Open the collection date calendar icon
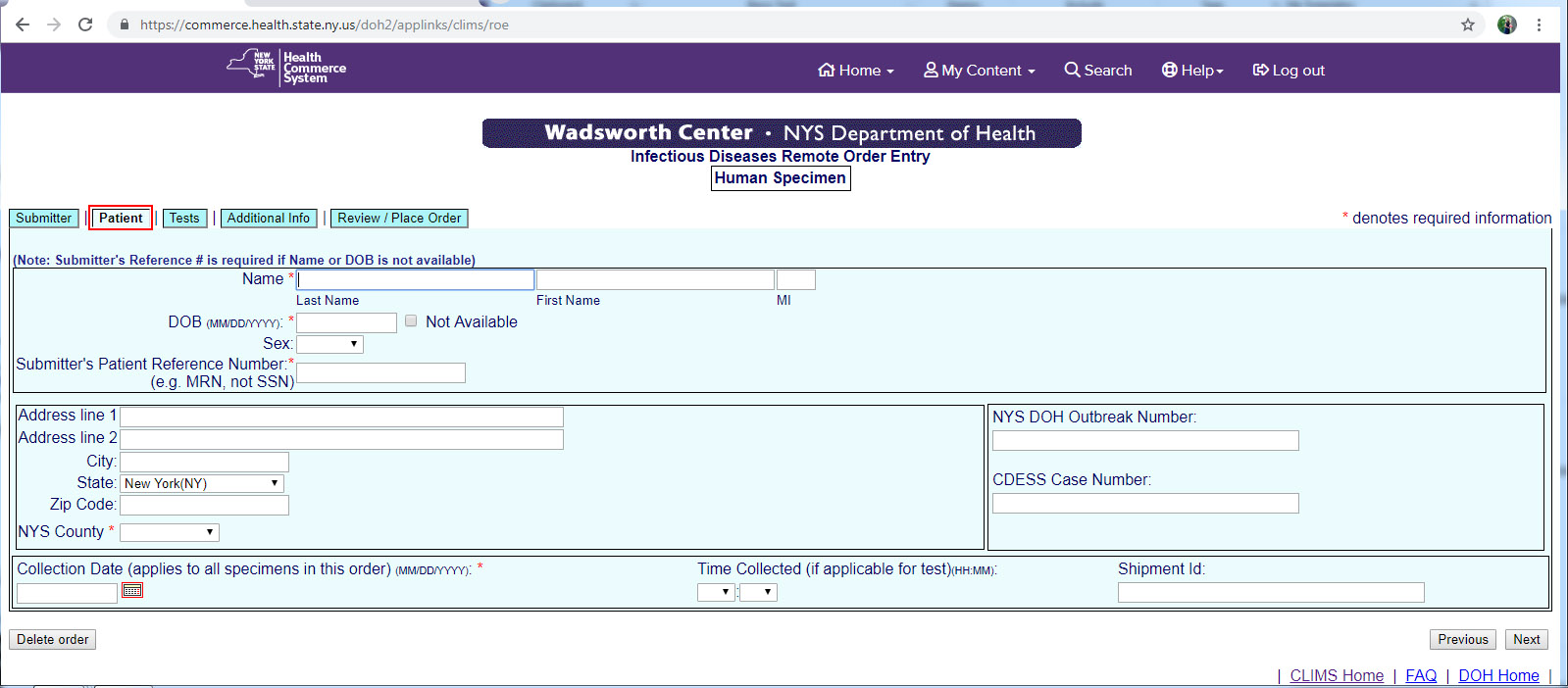 (x=132, y=590)
